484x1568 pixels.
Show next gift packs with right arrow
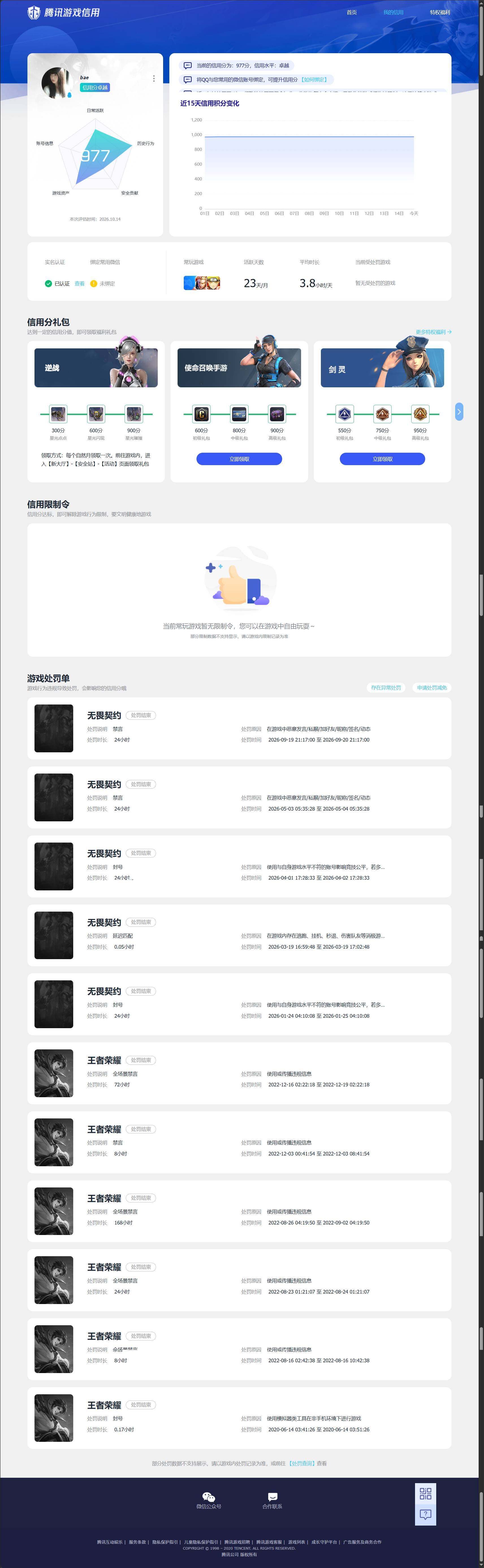pos(459,412)
